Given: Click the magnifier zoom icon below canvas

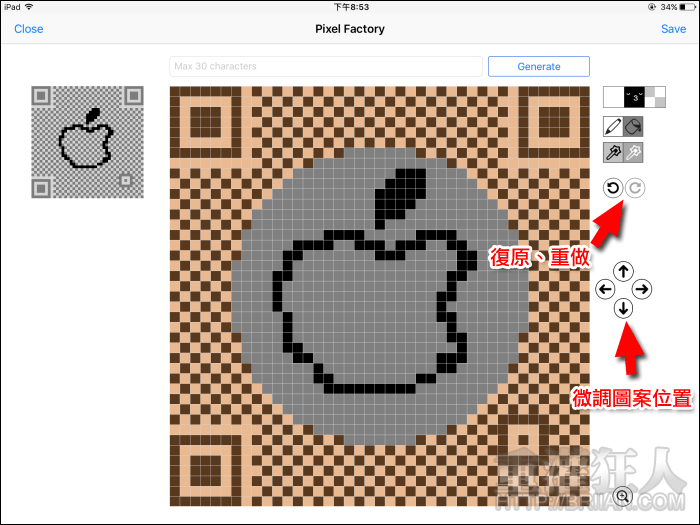Looking at the screenshot, I should point(623,495).
